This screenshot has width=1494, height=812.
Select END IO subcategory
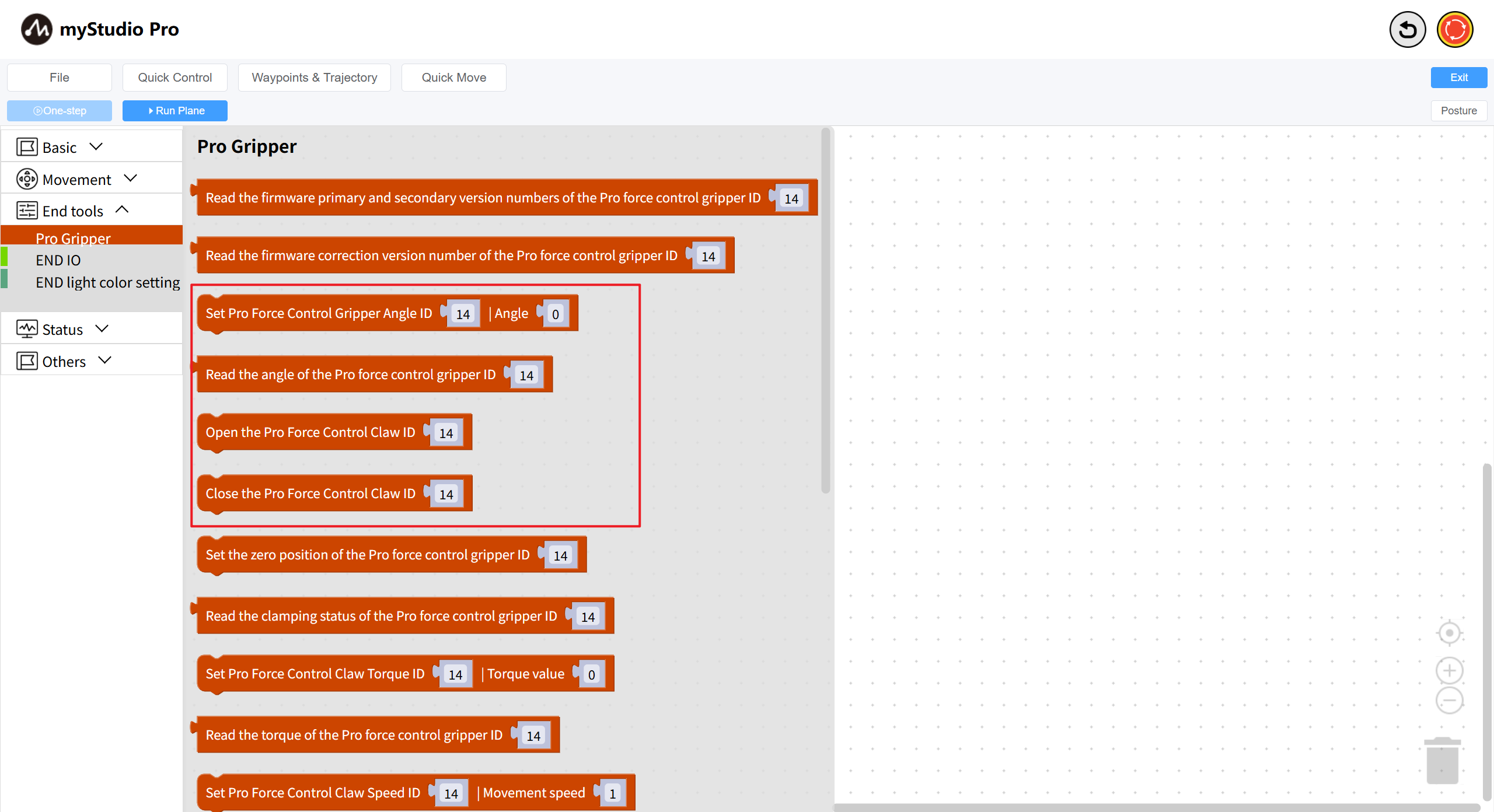click(58, 260)
